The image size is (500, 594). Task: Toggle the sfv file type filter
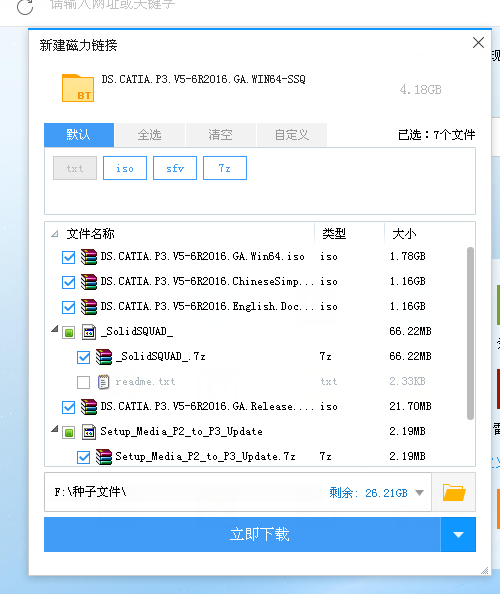(x=175, y=168)
